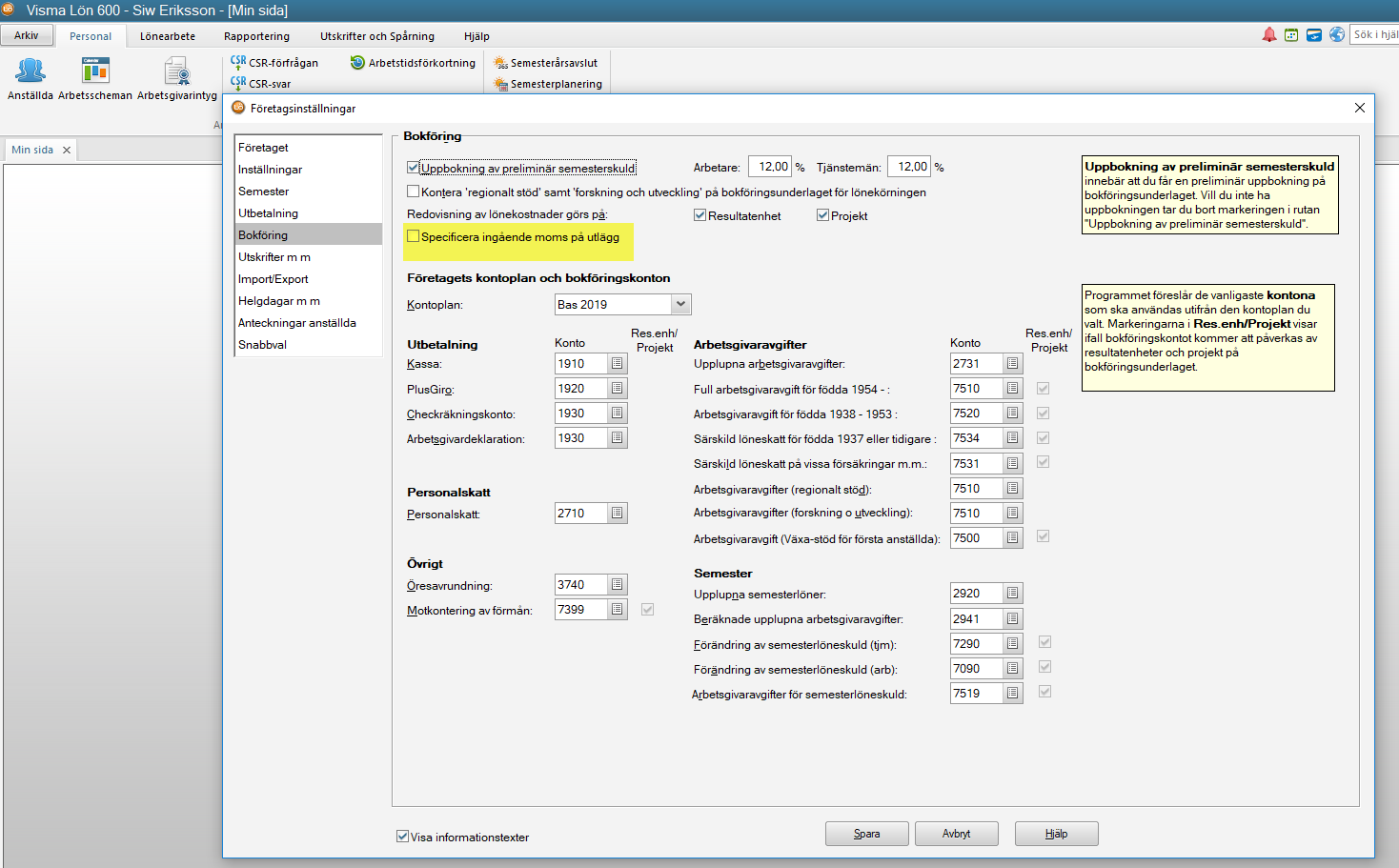Launch CSR-förfrågan request
The image size is (1399, 868).
point(274,63)
